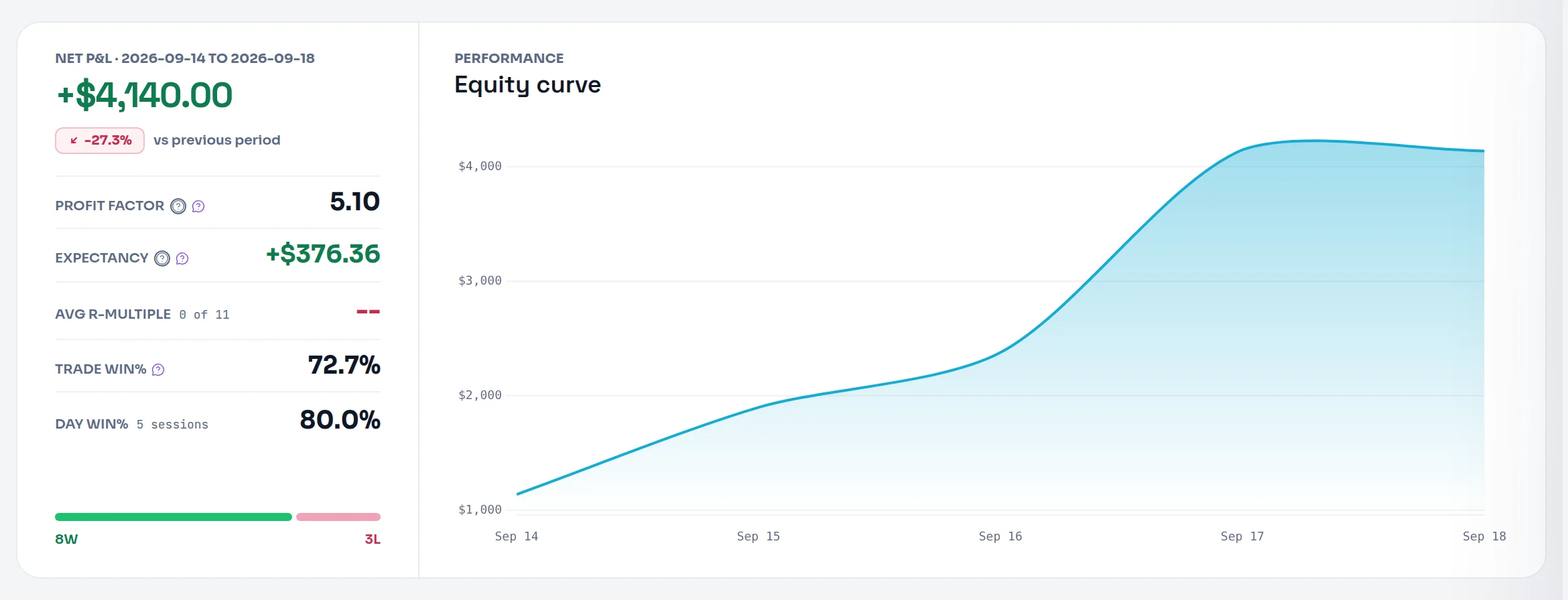
Task: Click the 'vs previous period' label
Action: tap(217, 141)
